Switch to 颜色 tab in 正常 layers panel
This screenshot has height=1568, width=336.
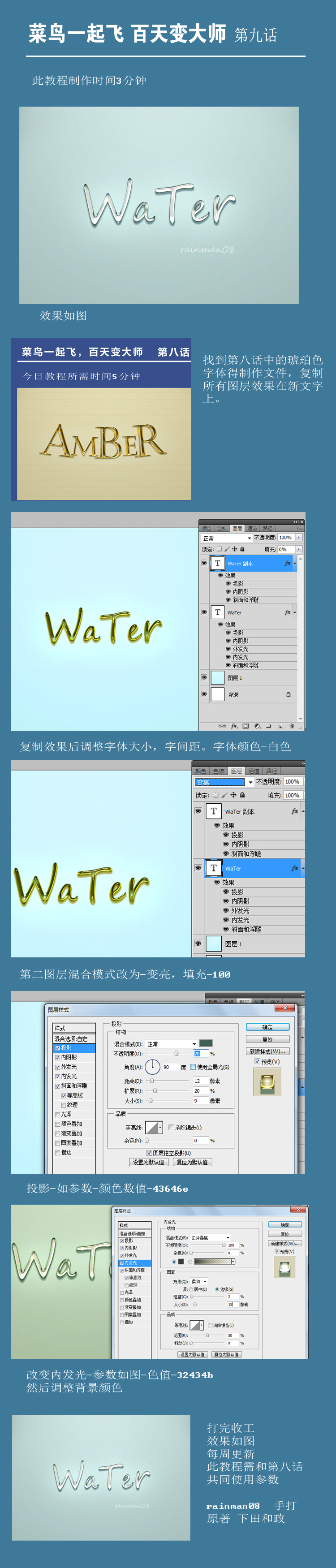click(x=207, y=528)
